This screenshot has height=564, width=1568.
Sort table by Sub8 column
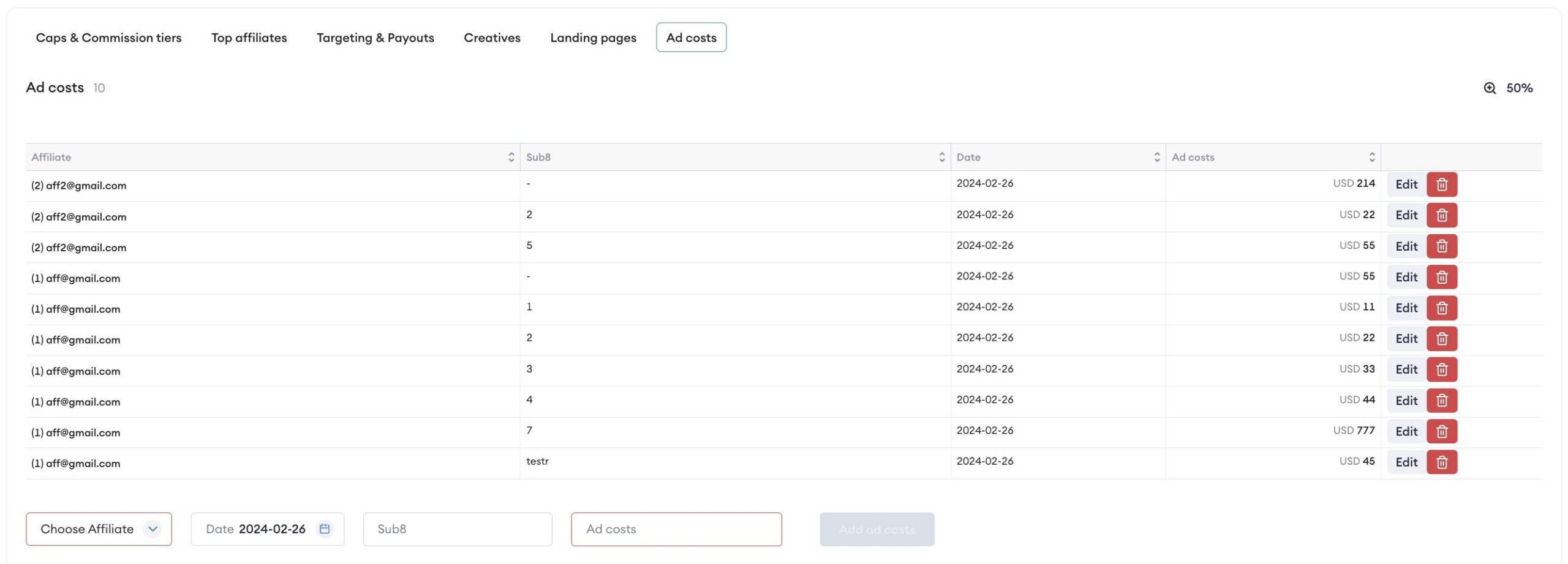941,158
